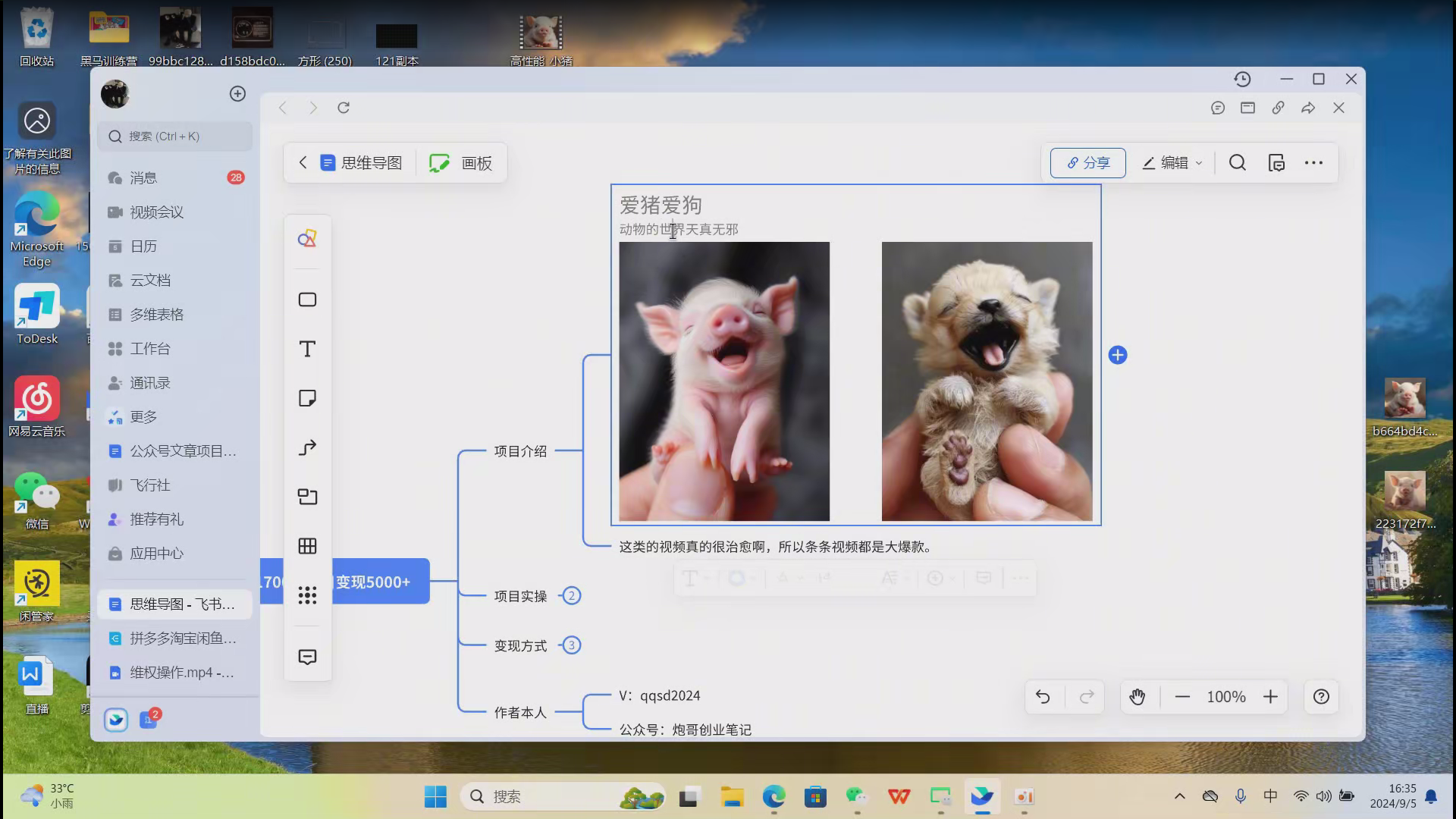Go back with the left chevron

303,162
